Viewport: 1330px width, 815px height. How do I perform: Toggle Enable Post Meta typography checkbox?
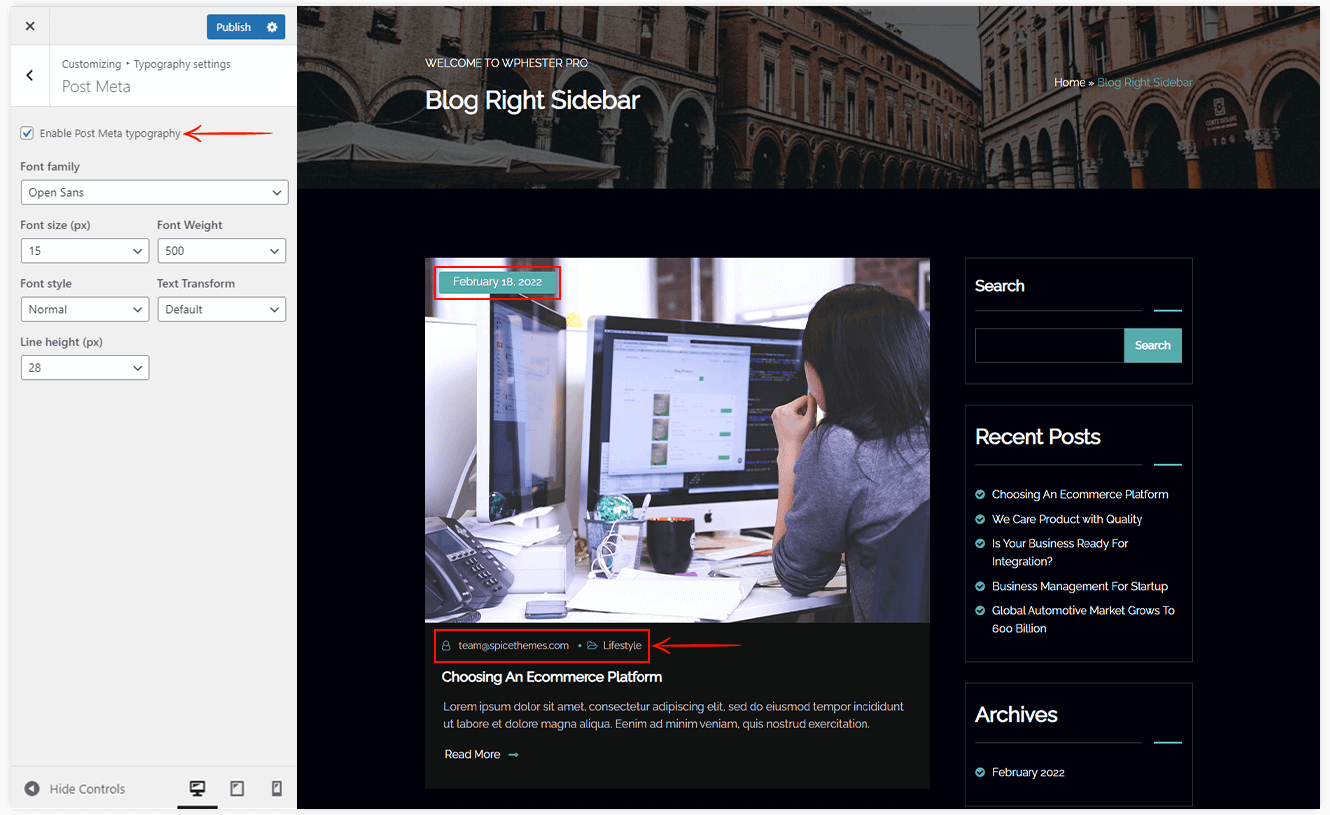pyautogui.click(x=27, y=133)
